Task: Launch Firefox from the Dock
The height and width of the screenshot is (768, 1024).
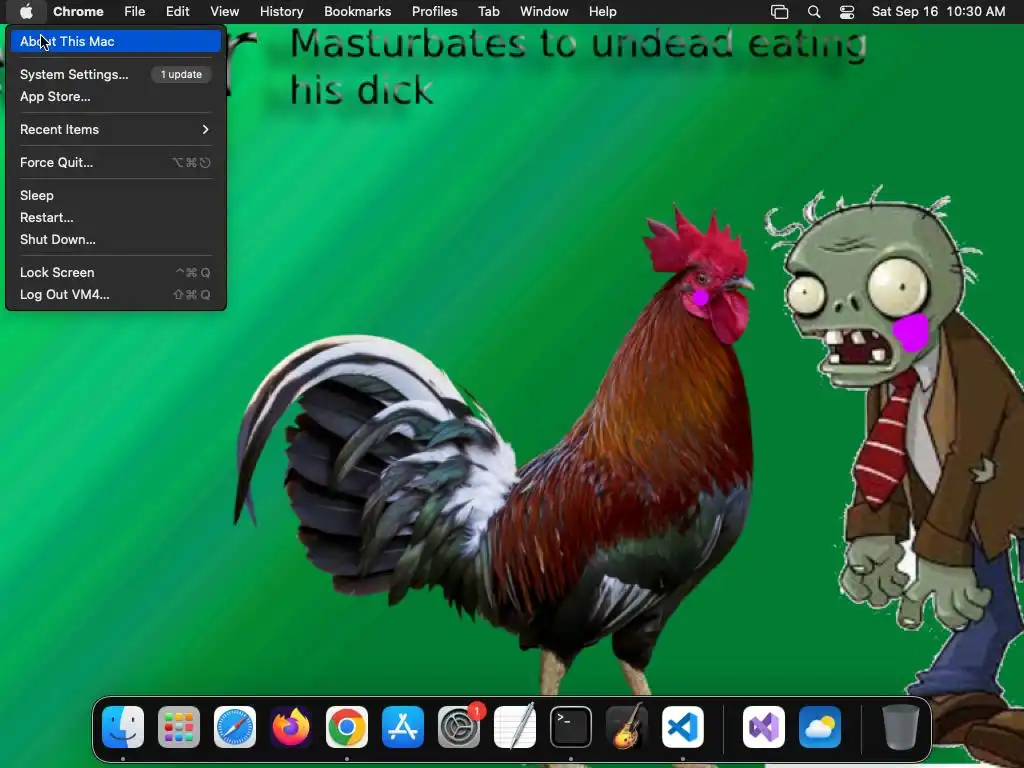Action: (291, 727)
